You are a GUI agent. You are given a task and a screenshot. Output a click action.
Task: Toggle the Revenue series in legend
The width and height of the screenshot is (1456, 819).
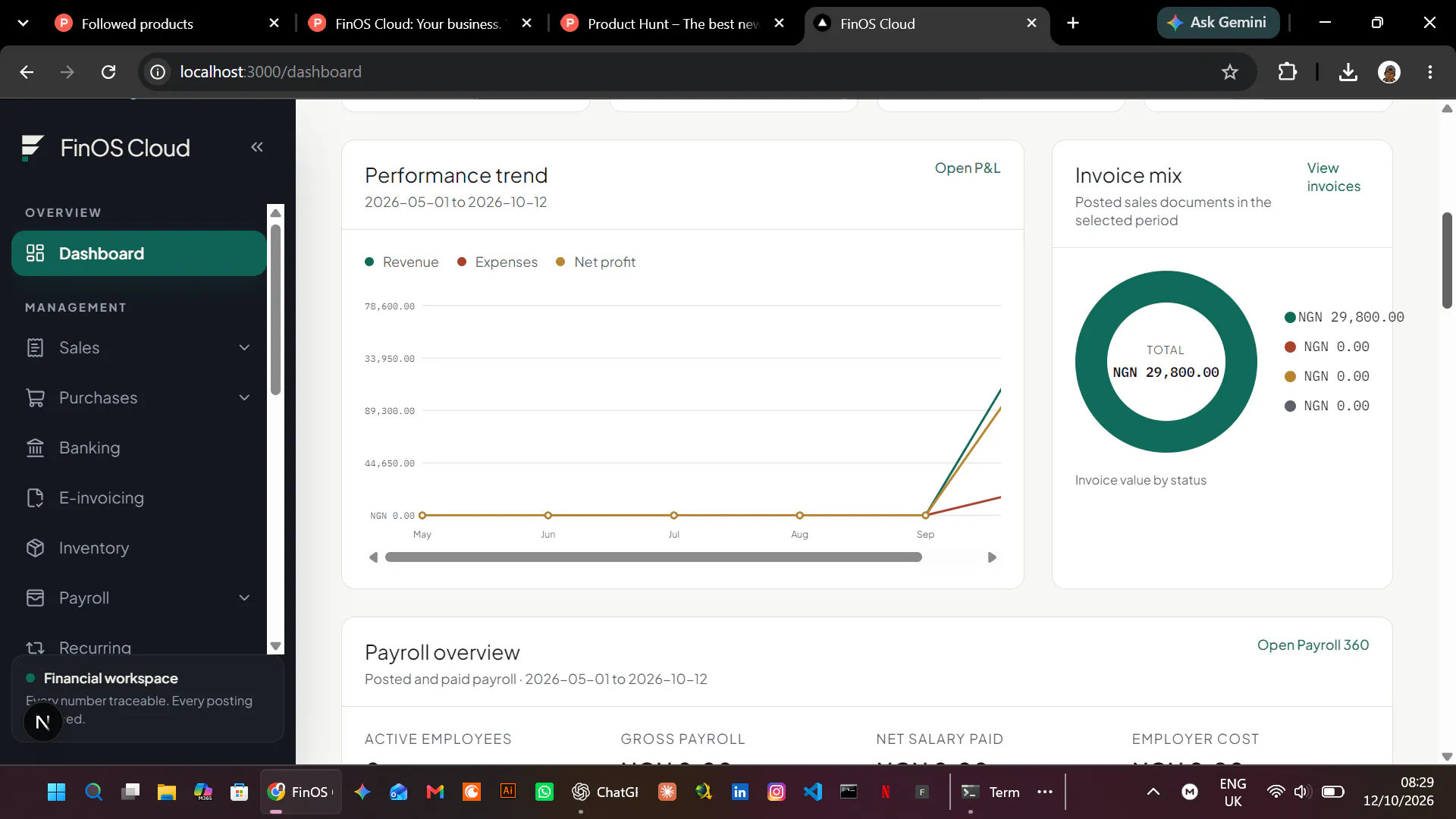coord(402,262)
